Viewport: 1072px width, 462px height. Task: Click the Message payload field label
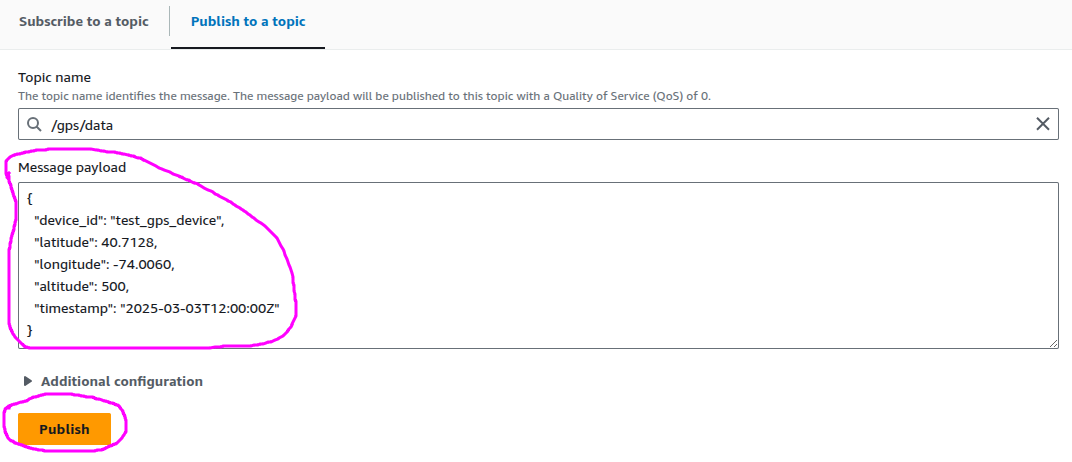coord(73,167)
